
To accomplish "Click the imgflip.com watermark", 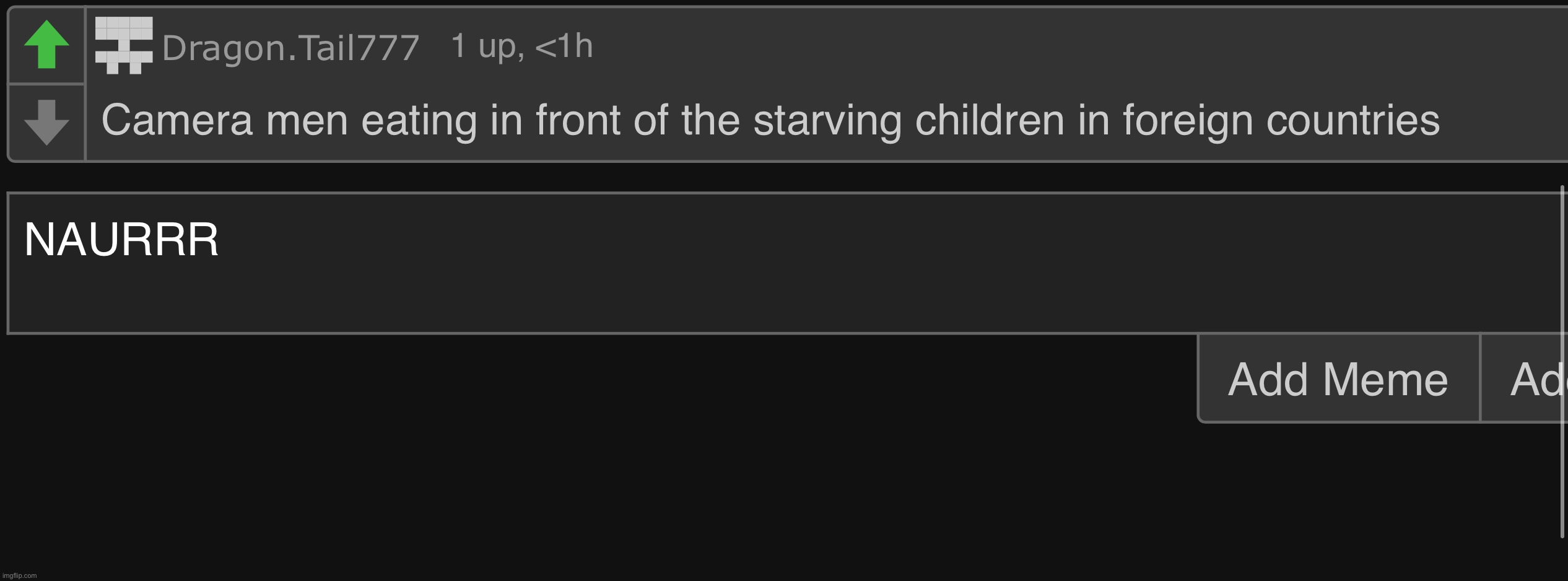I will [x=19, y=575].
